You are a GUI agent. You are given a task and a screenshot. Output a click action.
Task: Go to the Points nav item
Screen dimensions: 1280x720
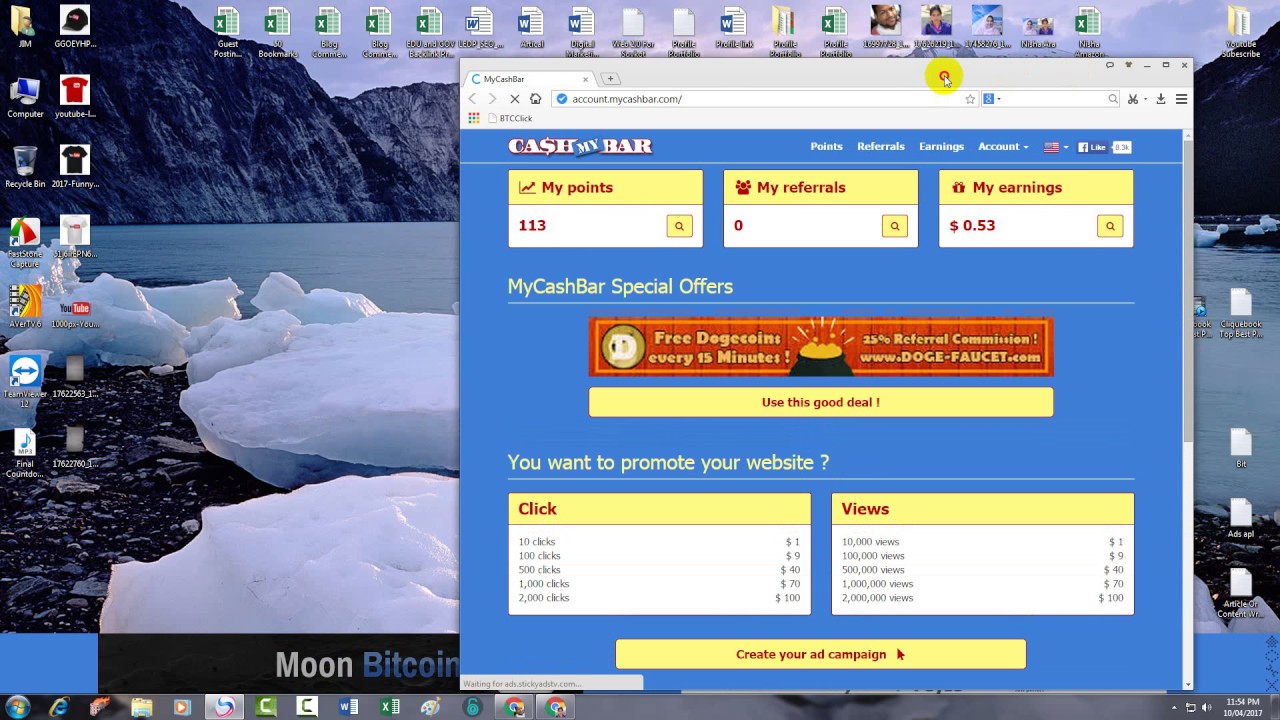coord(826,147)
